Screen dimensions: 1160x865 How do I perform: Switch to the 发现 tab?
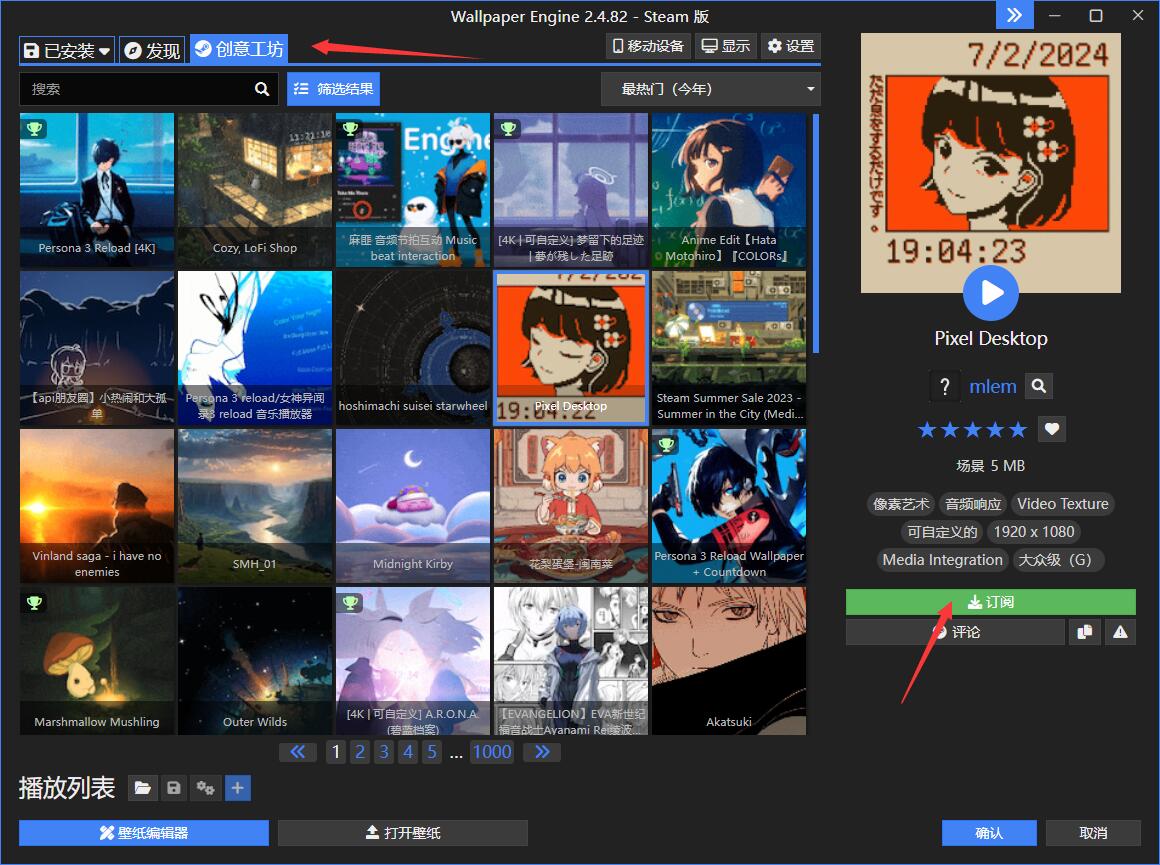point(152,50)
